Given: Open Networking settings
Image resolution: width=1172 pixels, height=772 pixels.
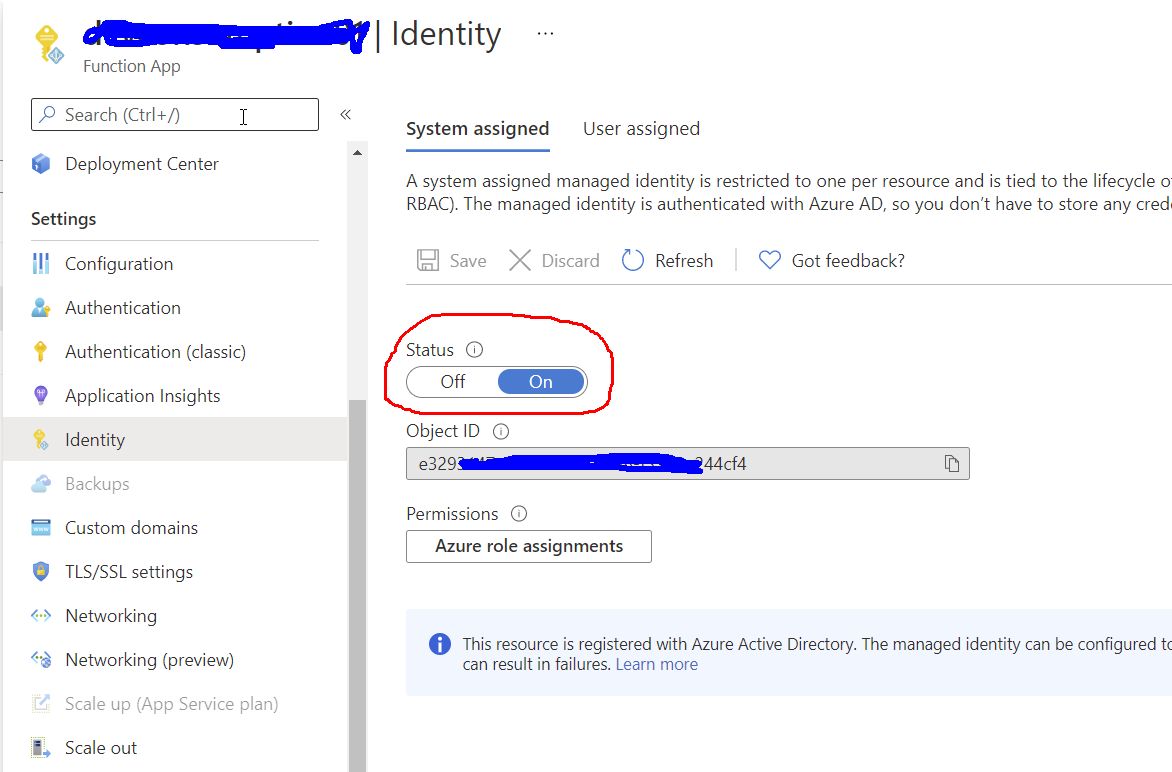Looking at the screenshot, I should [x=111, y=616].
